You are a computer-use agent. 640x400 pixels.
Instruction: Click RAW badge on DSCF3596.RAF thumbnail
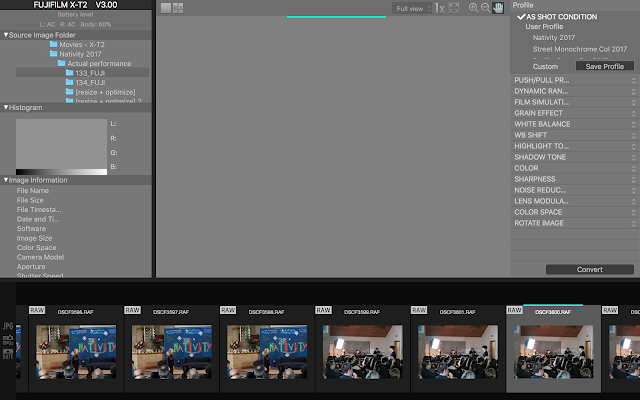(x=37, y=310)
